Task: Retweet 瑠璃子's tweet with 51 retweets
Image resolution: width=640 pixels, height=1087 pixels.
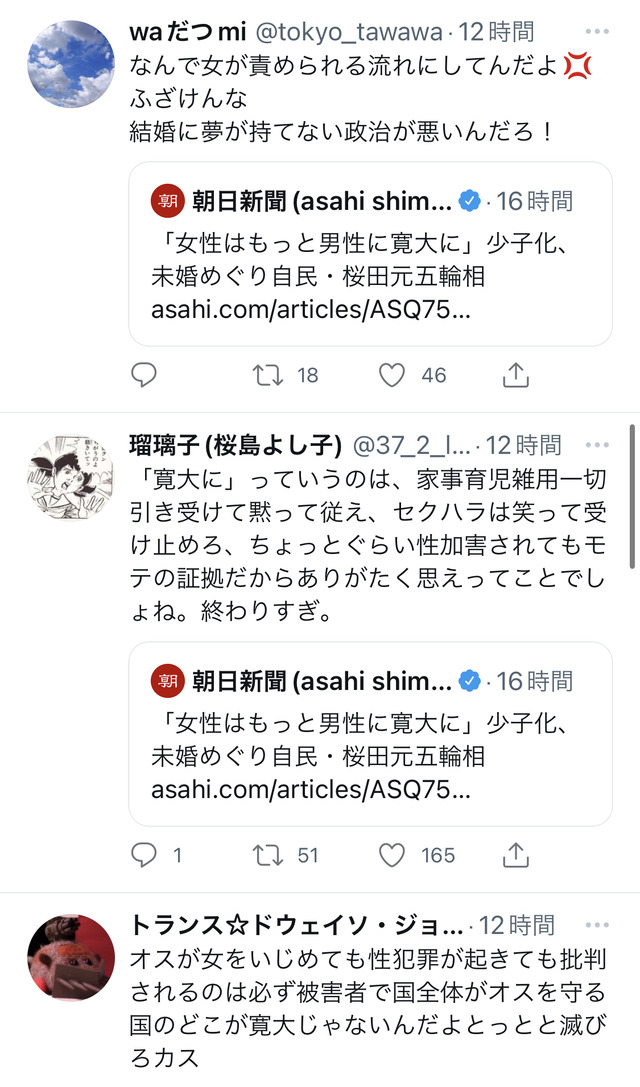Action: (268, 855)
